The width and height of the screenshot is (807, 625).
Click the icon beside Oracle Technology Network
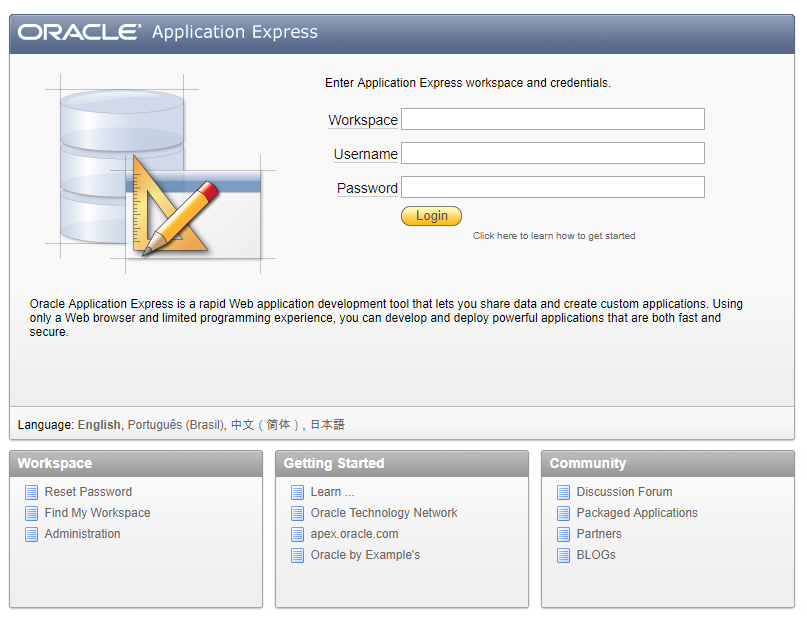coord(297,513)
